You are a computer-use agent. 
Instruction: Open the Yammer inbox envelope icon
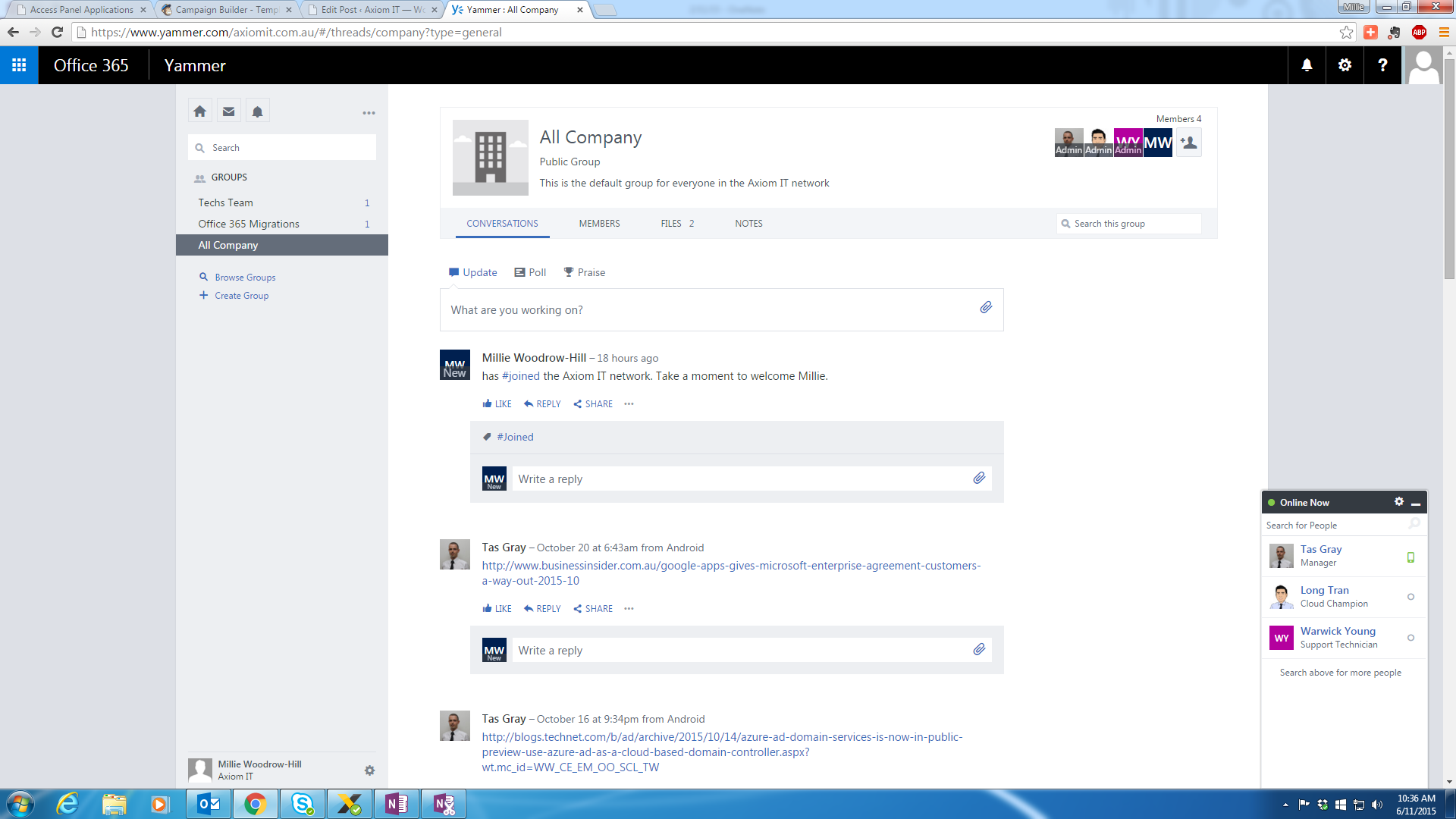(x=228, y=111)
